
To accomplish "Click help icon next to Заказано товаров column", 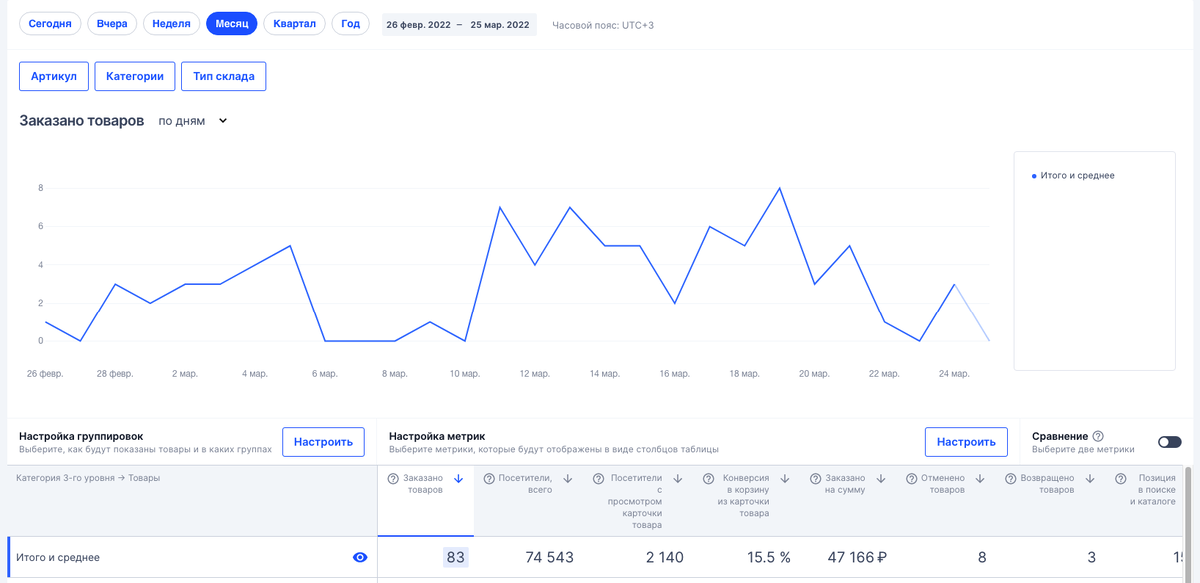I will [x=393, y=479].
